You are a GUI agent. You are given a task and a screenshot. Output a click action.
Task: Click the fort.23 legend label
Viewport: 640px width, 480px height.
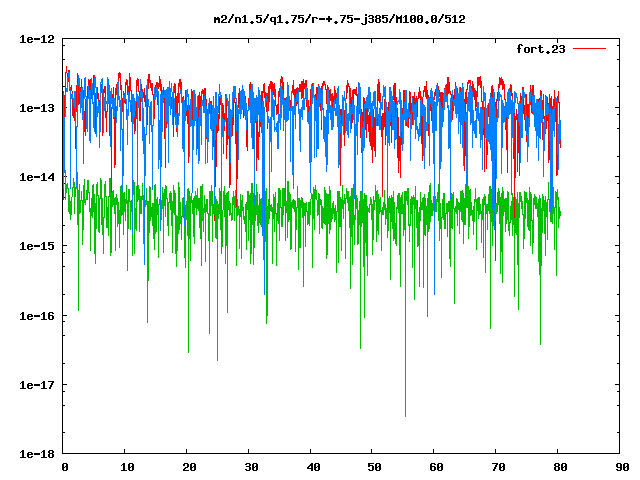(x=541, y=49)
